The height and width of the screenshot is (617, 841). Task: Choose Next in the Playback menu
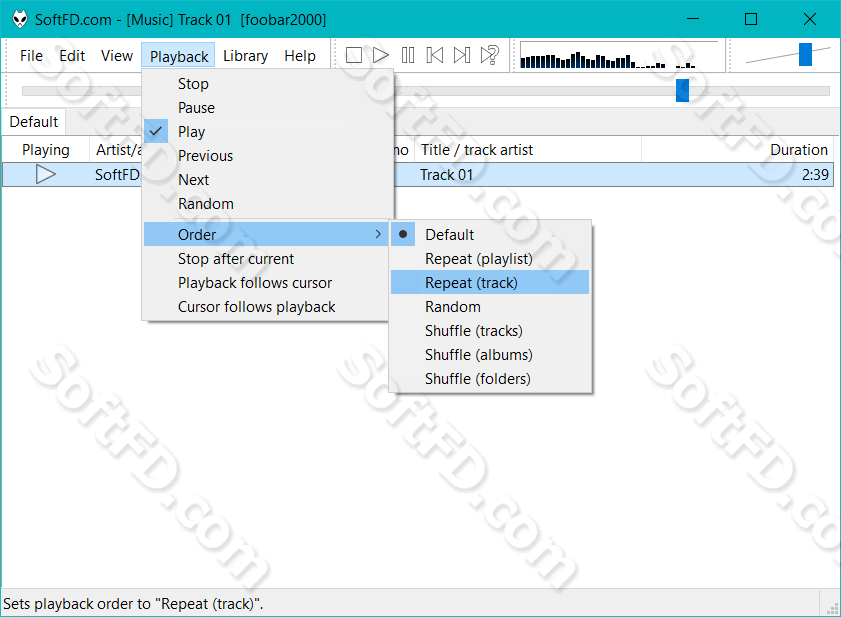tap(268, 180)
